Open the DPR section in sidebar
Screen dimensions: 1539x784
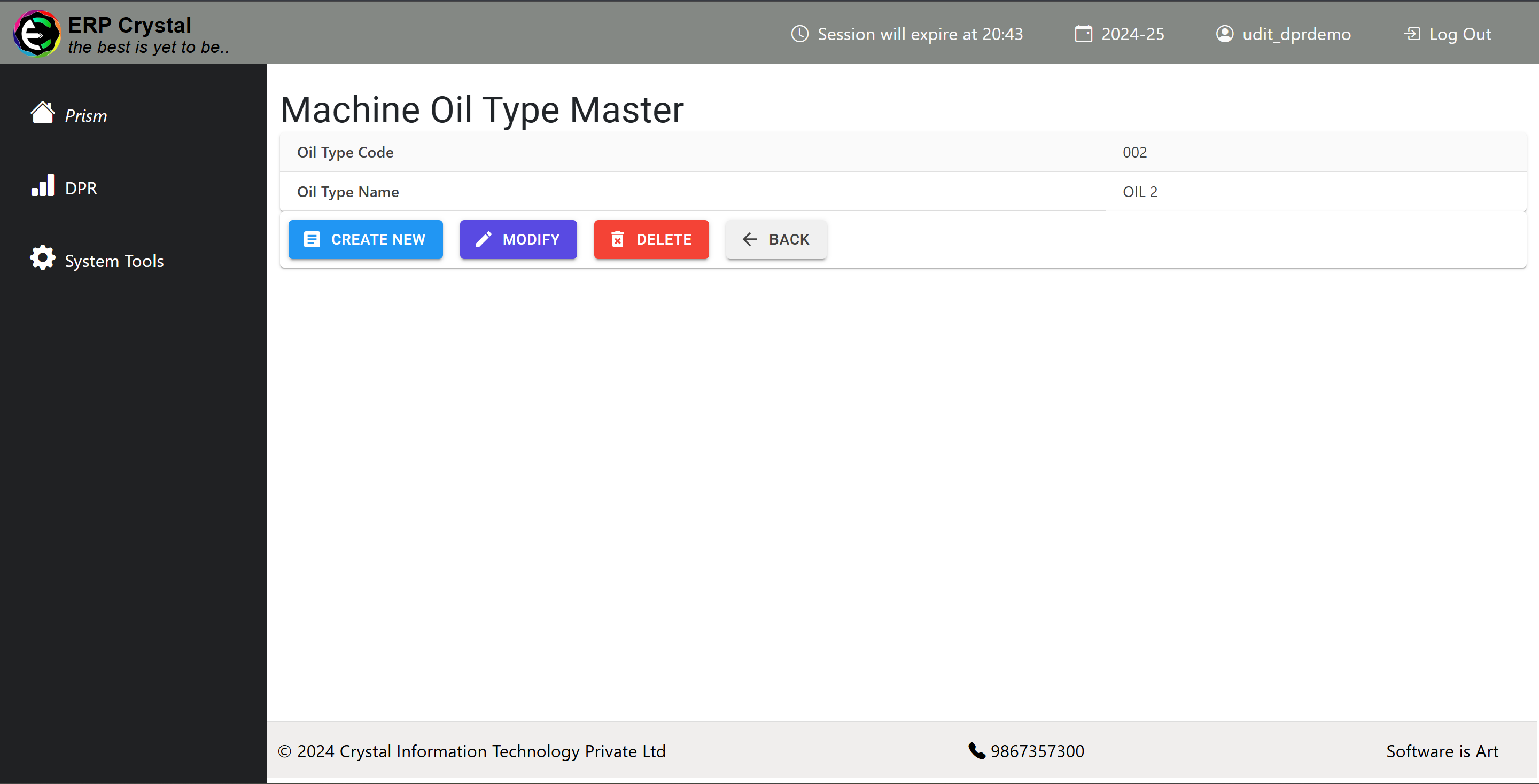click(x=64, y=187)
